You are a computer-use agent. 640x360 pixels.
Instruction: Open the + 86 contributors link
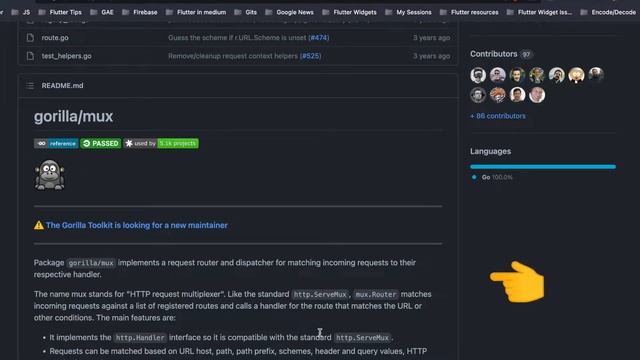click(x=498, y=116)
